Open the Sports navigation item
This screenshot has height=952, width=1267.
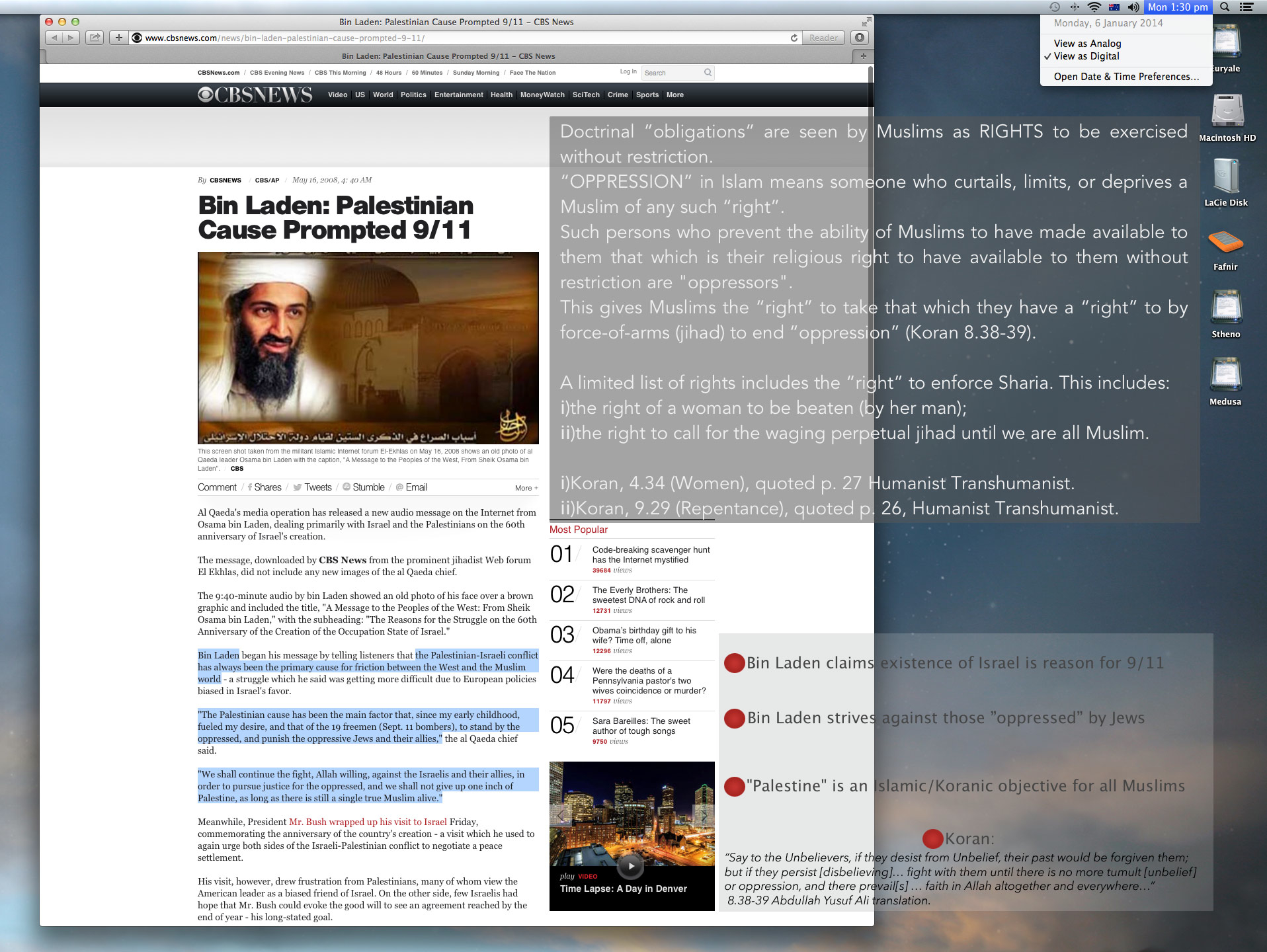pos(647,95)
